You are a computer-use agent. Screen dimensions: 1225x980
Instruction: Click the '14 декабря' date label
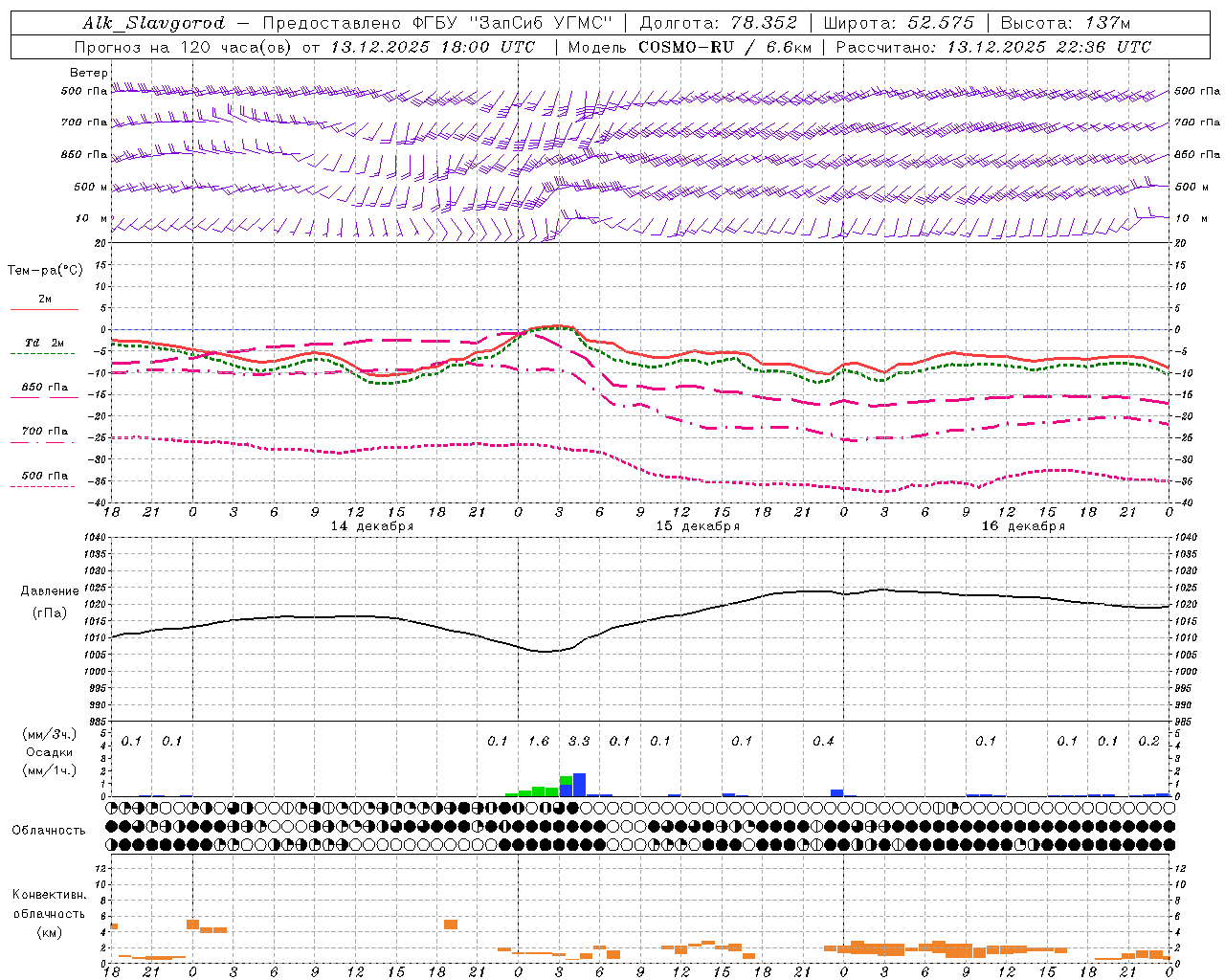point(372,526)
